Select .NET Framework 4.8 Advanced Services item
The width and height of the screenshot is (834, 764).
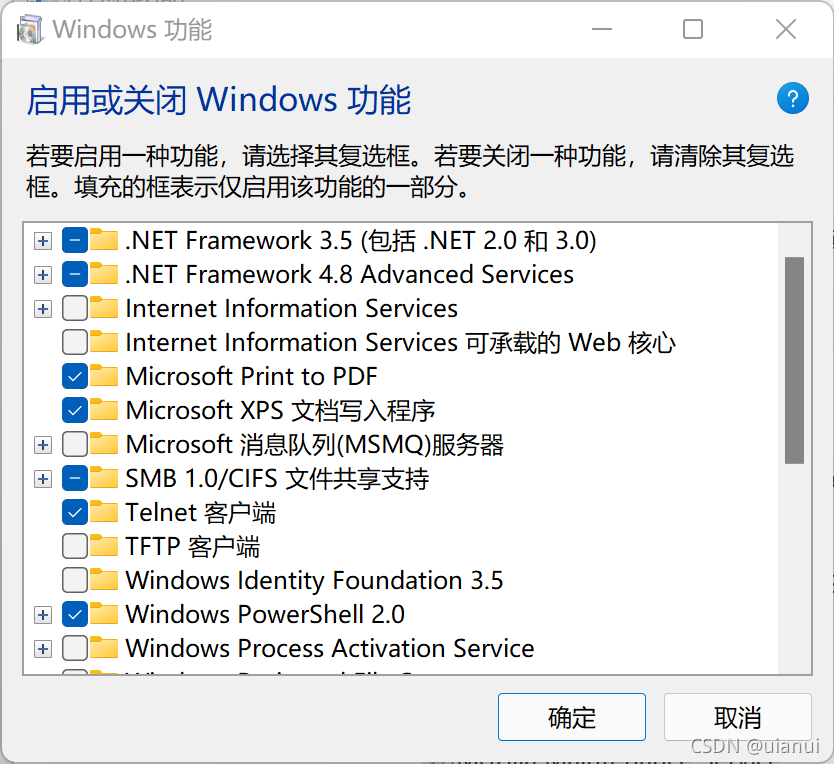[x=349, y=274]
